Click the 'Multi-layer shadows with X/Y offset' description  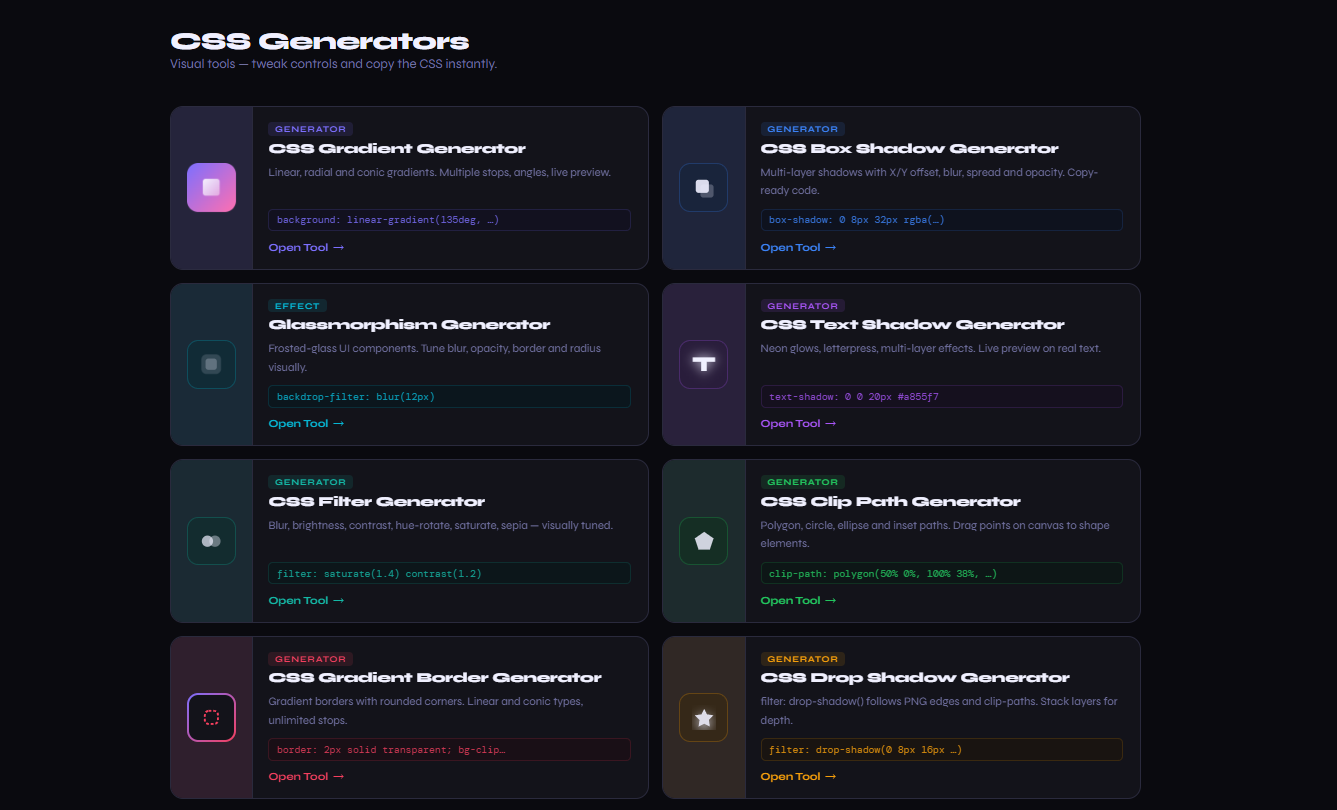tap(929, 181)
